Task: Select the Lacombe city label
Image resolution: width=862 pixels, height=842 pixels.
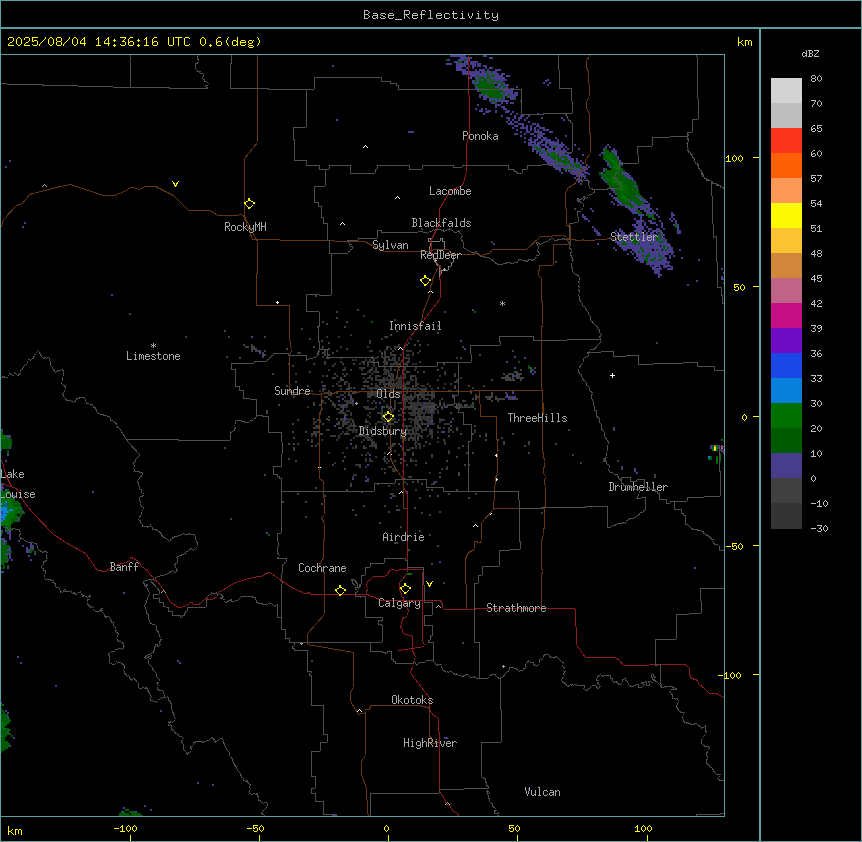Action: tap(450, 191)
